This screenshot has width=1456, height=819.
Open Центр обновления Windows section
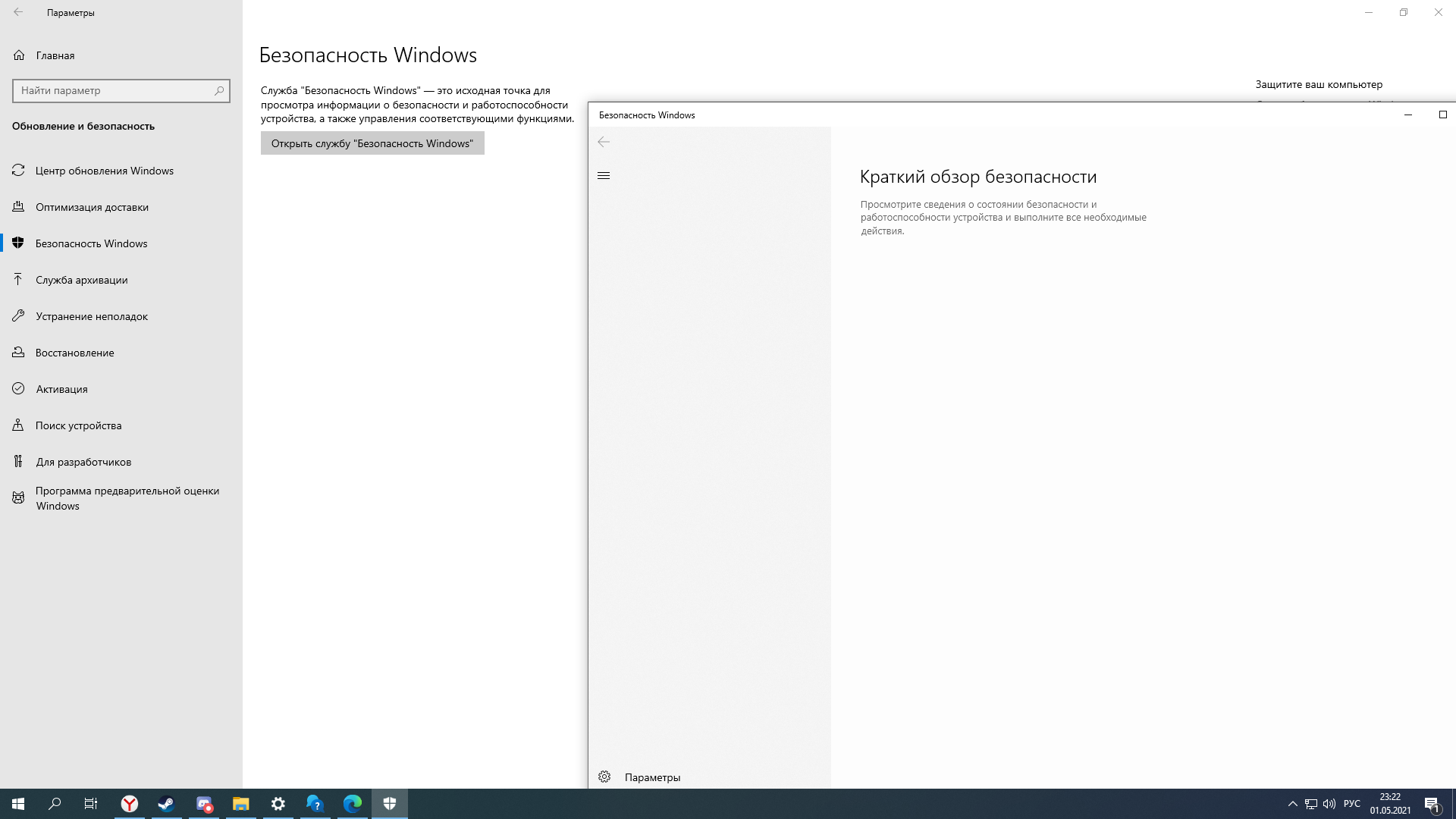[121, 171]
